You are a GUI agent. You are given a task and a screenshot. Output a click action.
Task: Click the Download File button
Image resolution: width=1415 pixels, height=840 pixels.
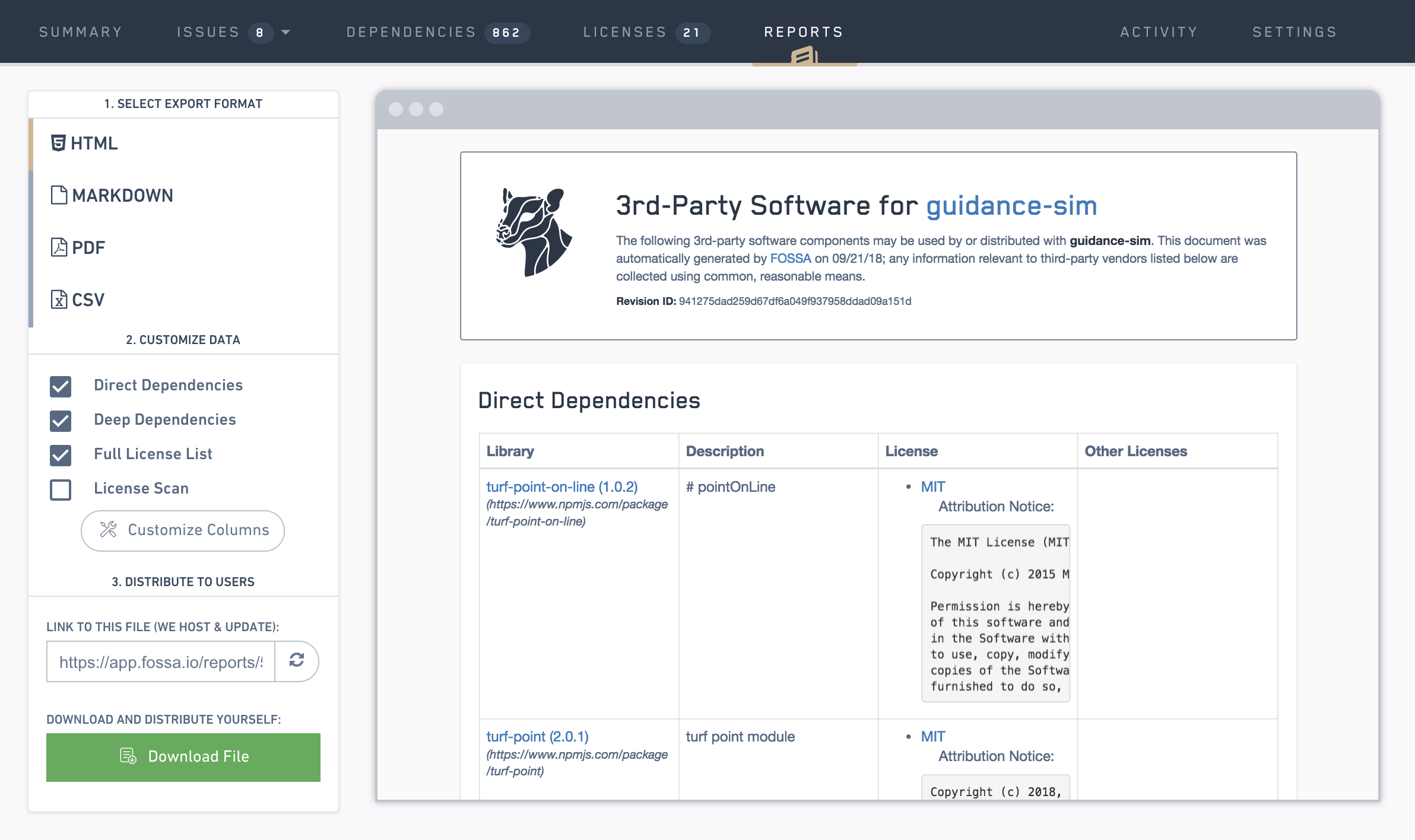(183, 757)
